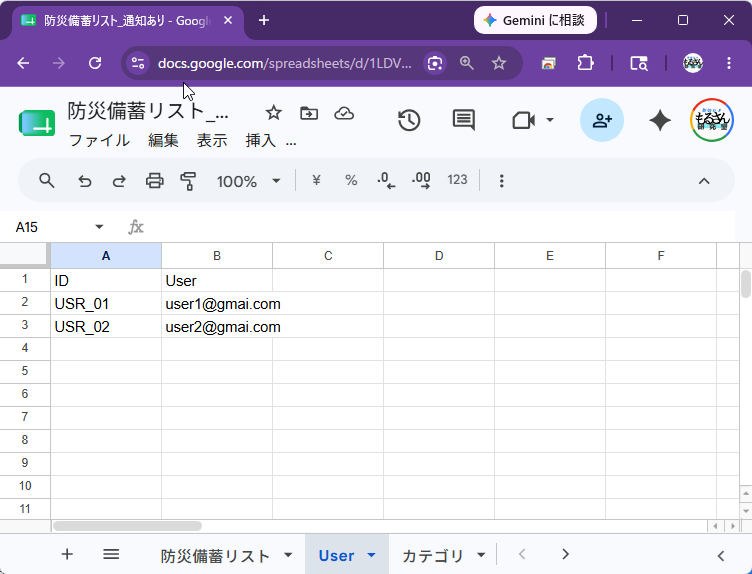Open a new browser tab

(264, 20)
